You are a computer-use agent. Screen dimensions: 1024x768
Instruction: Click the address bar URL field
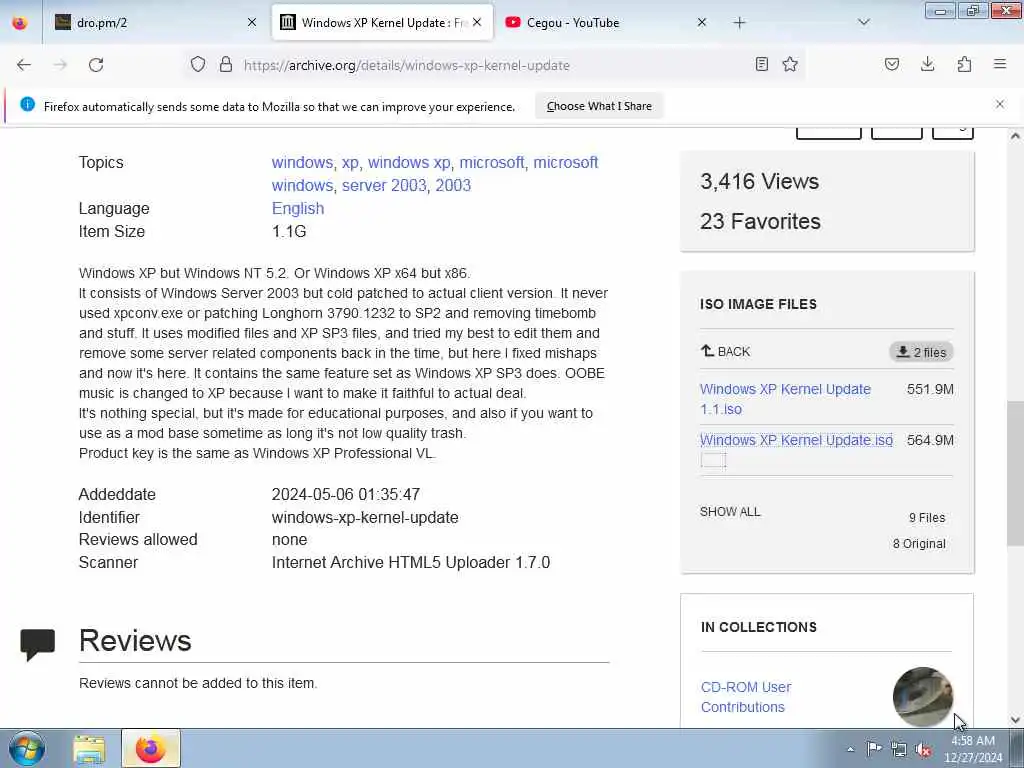coord(493,65)
